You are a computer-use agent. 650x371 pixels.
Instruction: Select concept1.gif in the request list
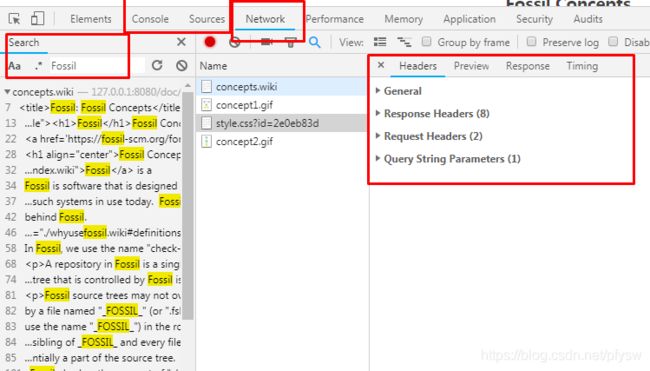pos(281,105)
